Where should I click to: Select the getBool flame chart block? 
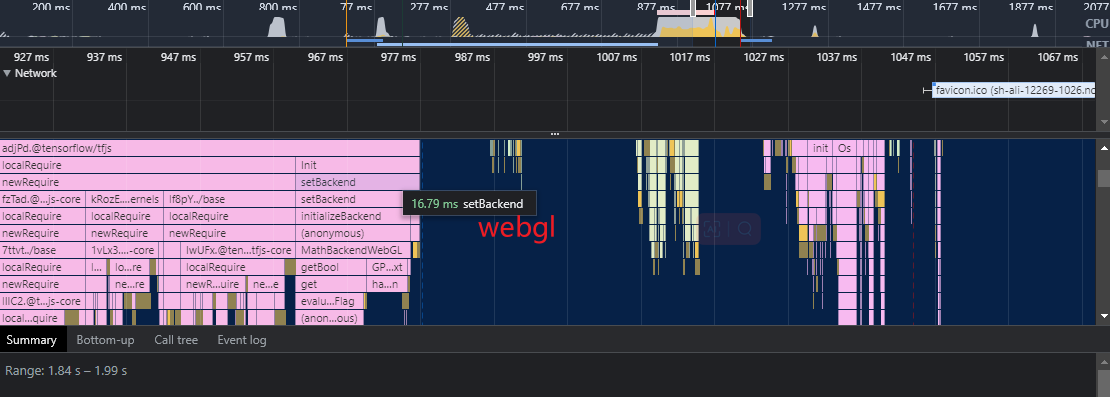point(332,267)
